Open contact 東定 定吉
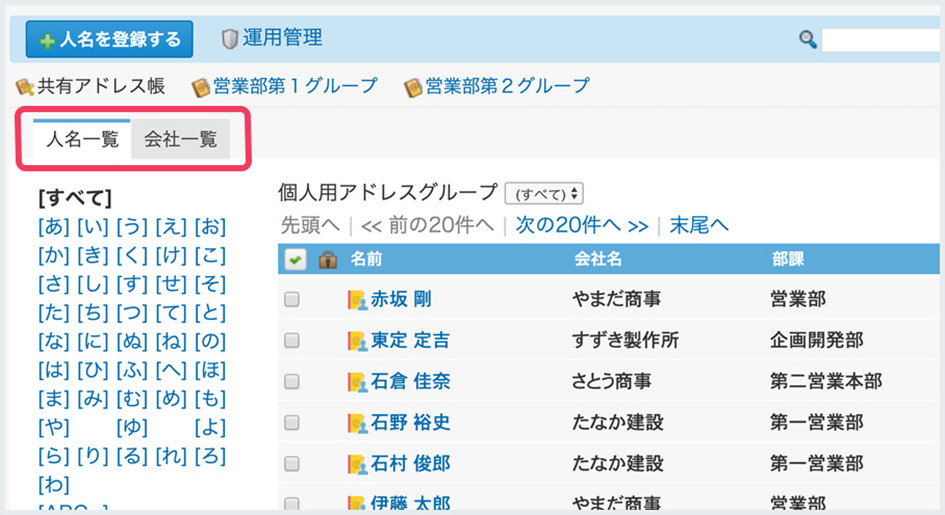945x515 pixels. point(410,341)
